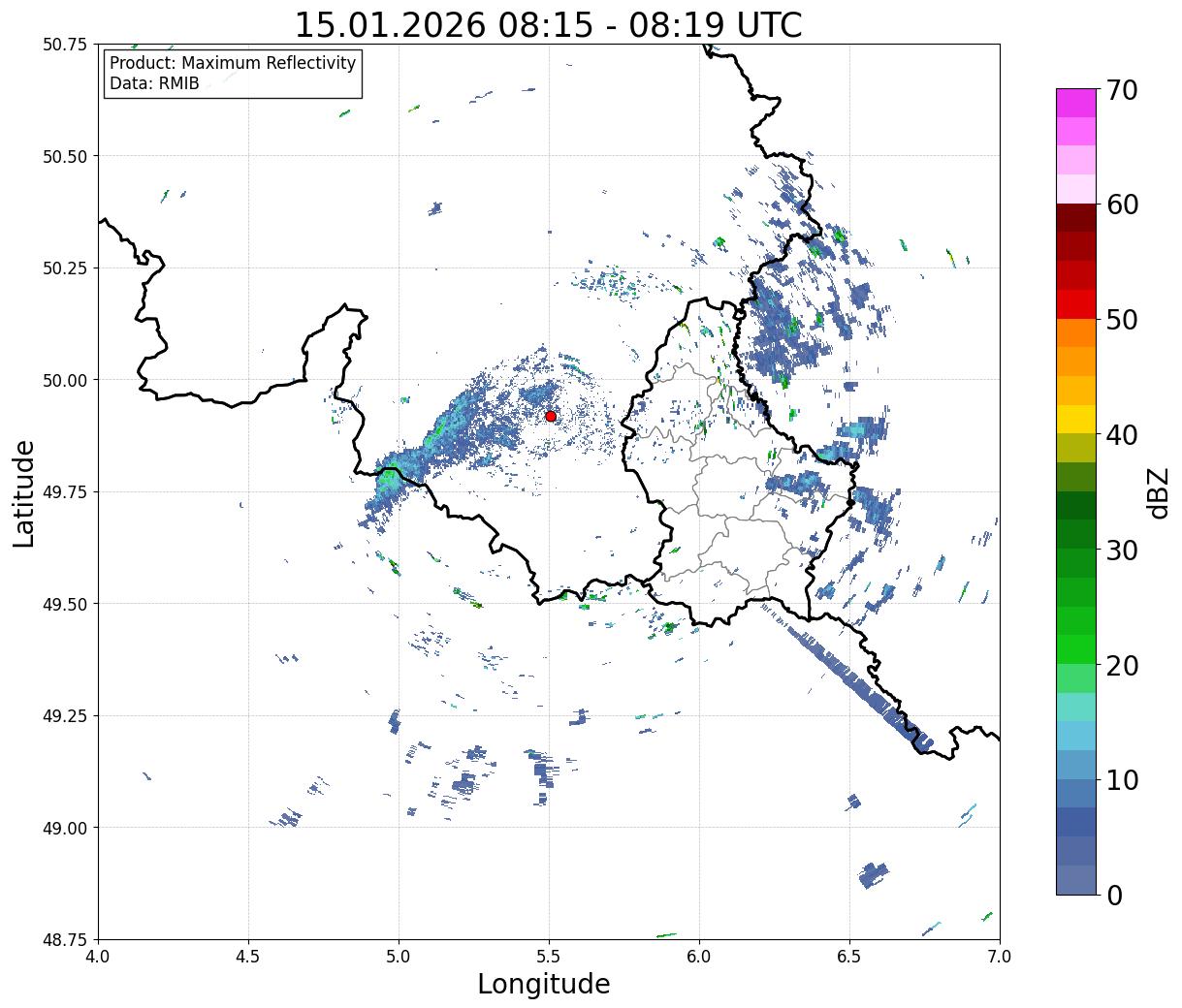Click the 'Longitude' axis label
This screenshot has height=1008, width=1182.
coord(544,984)
